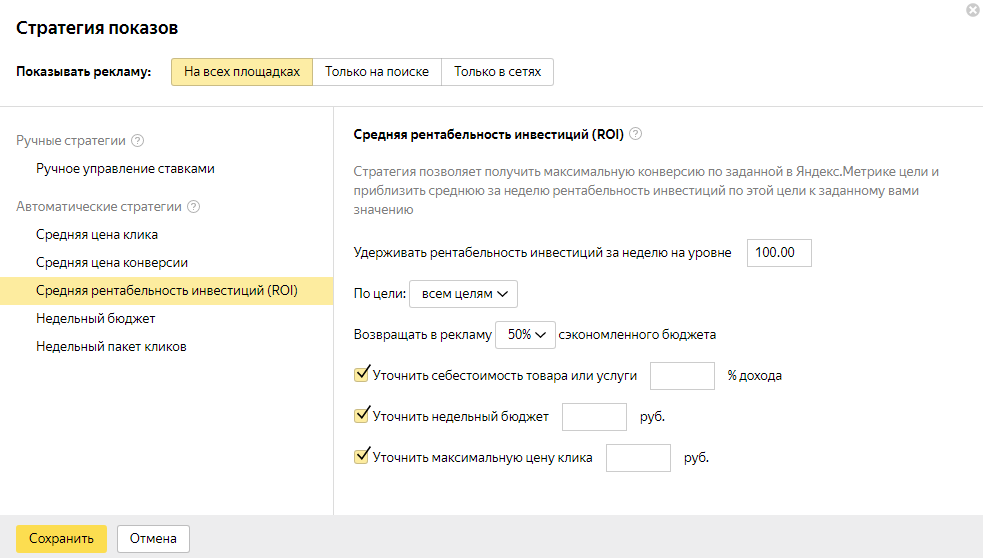Choose Только в сетях option

497,72
